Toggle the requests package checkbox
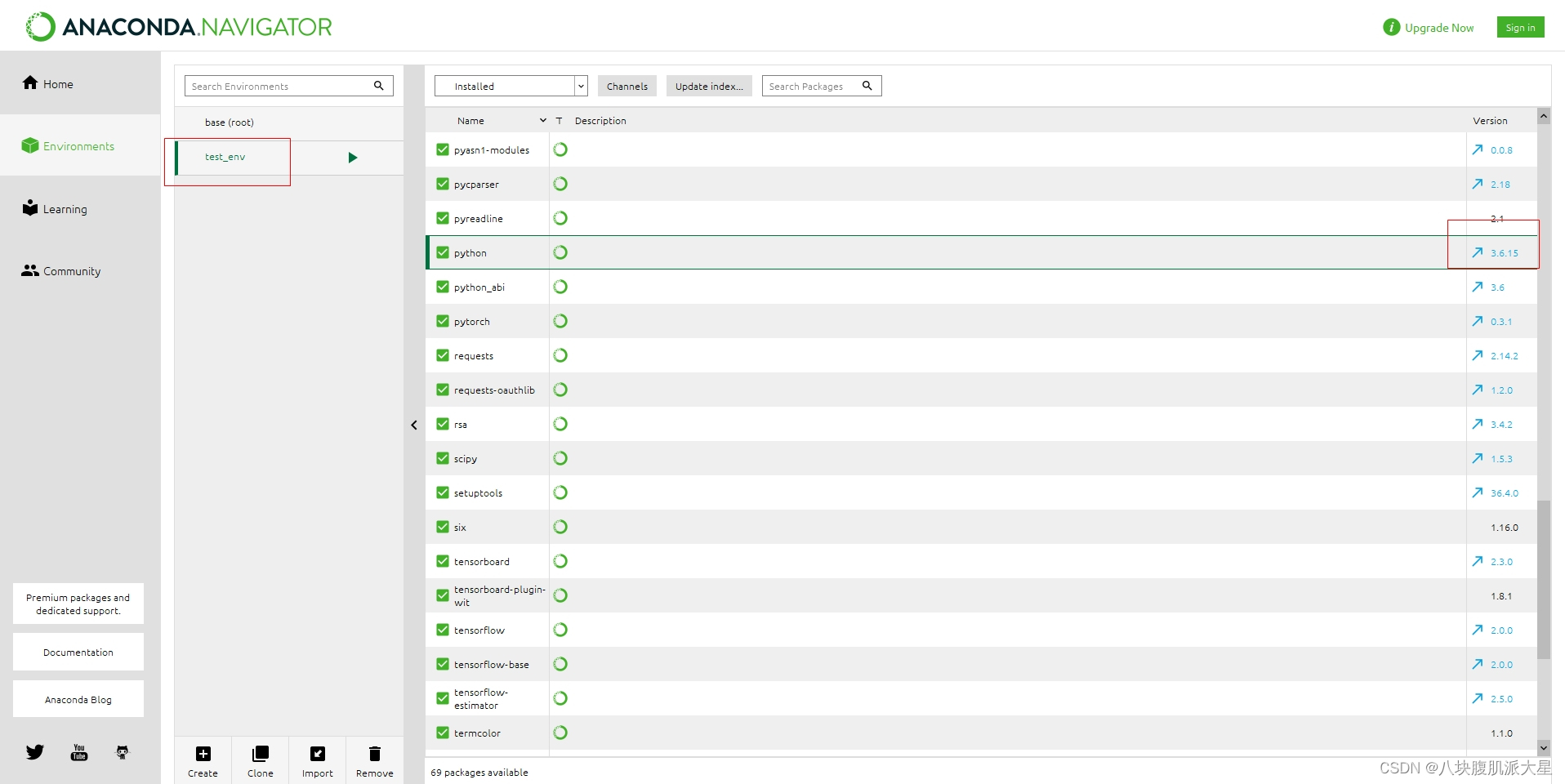This screenshot has height=784, width=1565. (443, 355)
